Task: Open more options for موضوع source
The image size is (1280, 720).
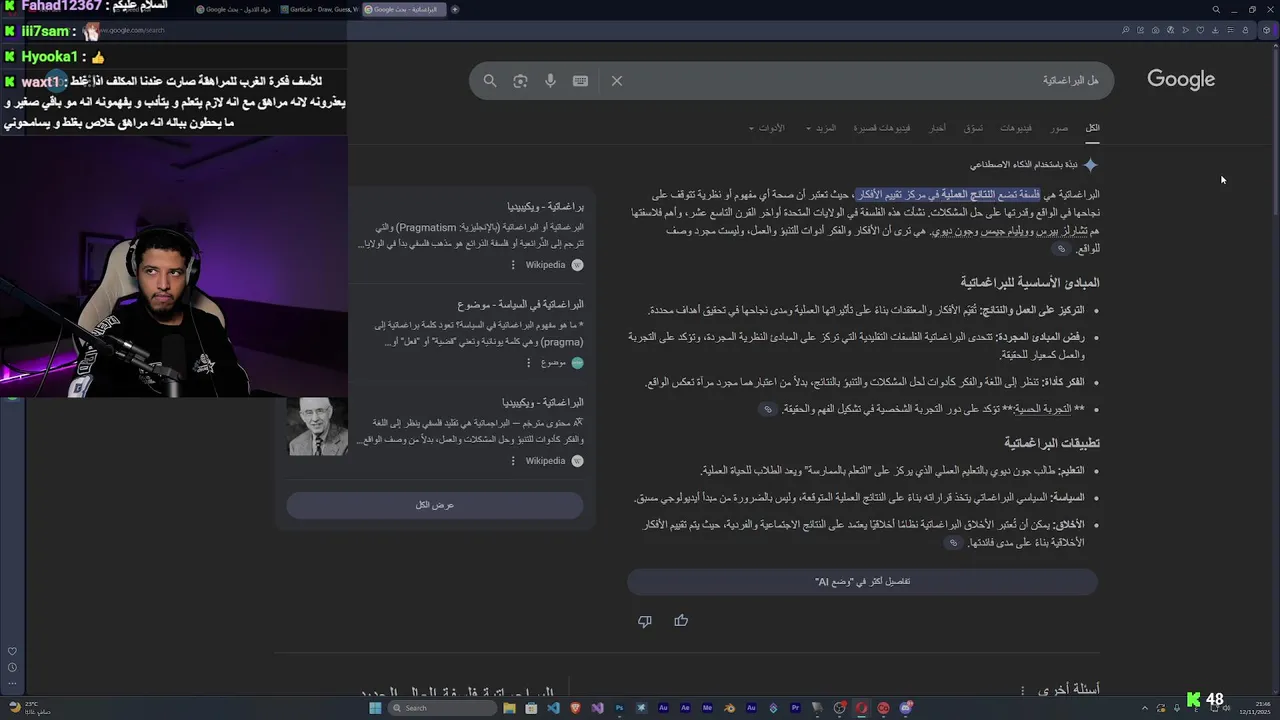Action: click(x=528, y=363)
